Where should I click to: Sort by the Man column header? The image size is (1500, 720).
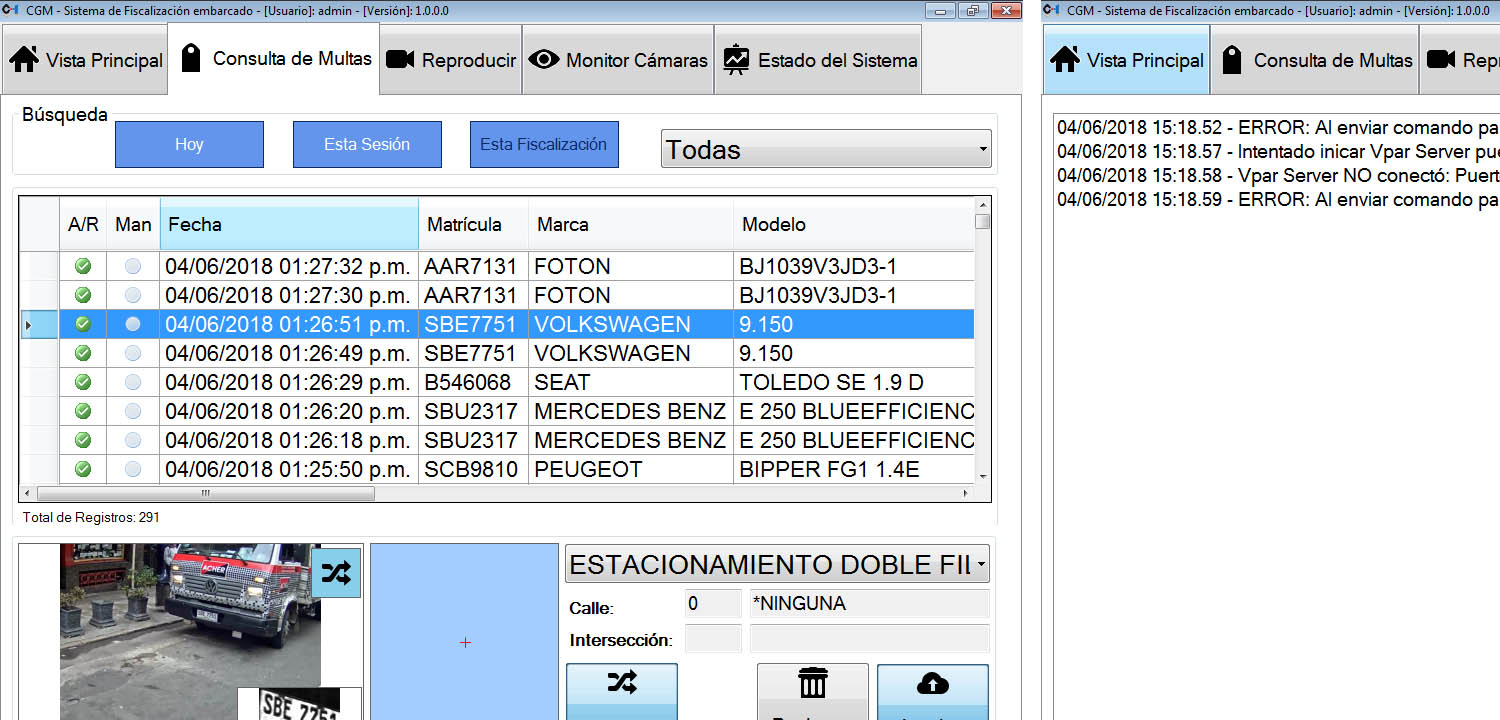pos(133,225)
